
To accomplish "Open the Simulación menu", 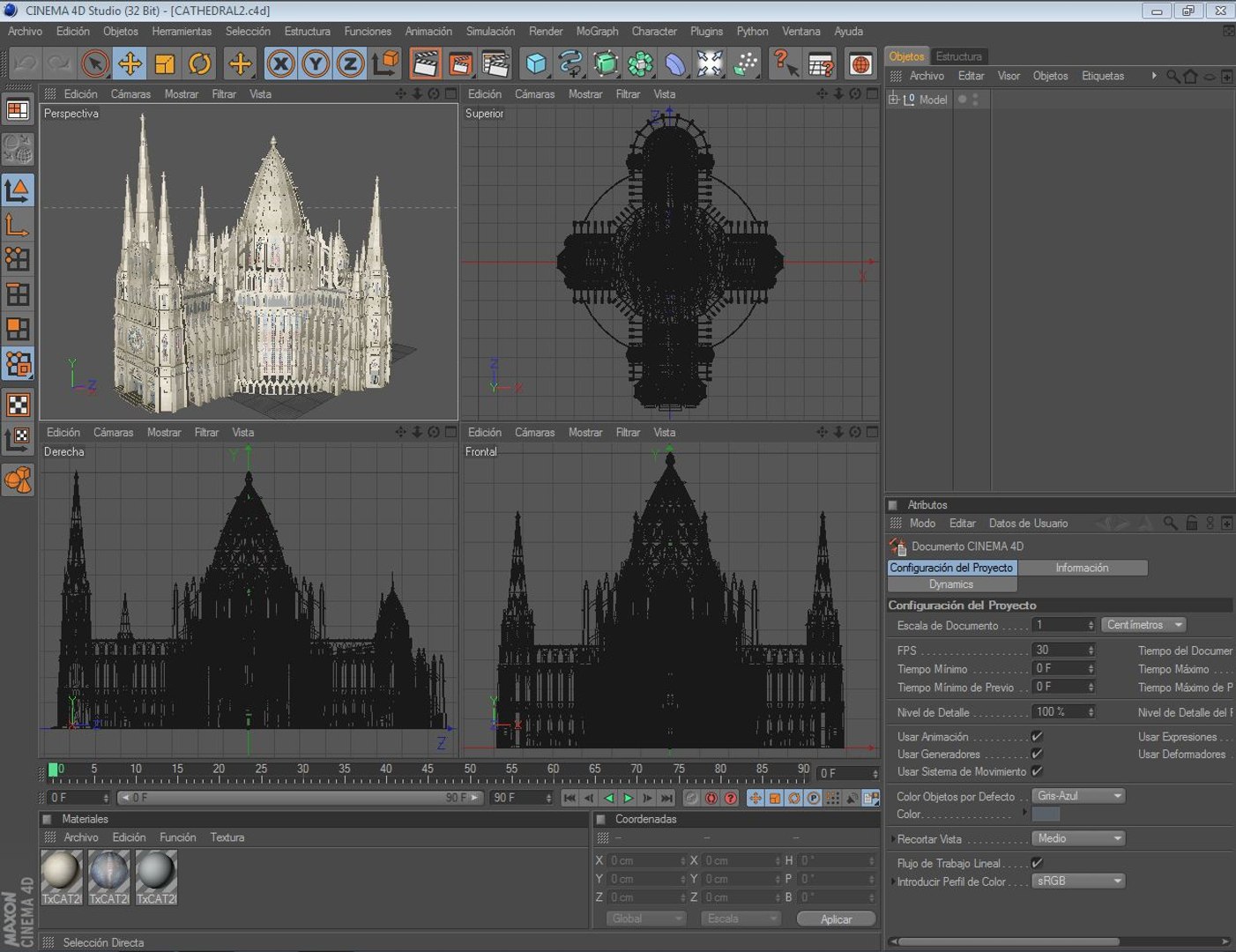I will (x=490, y=31).
